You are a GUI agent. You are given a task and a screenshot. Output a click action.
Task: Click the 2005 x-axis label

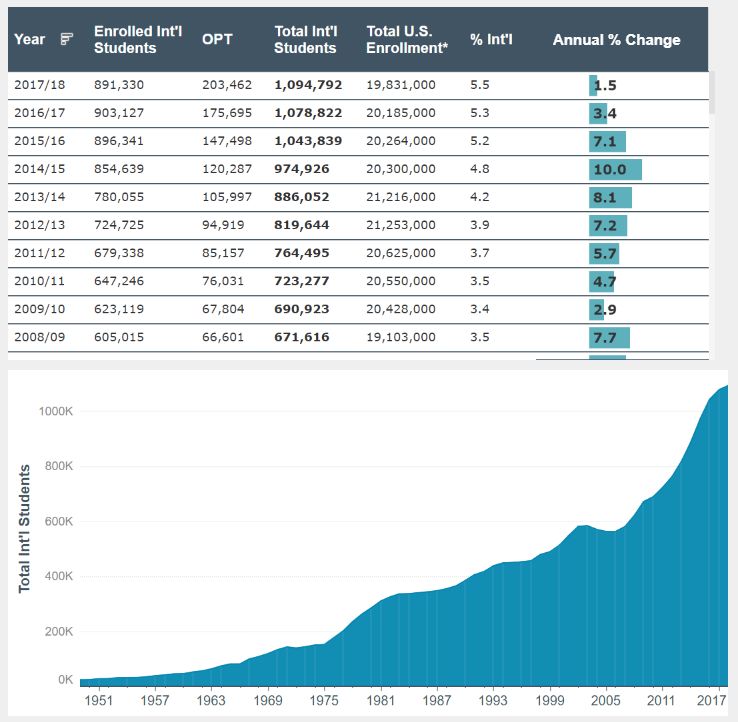pyautogui.click(x=605, y=700)
